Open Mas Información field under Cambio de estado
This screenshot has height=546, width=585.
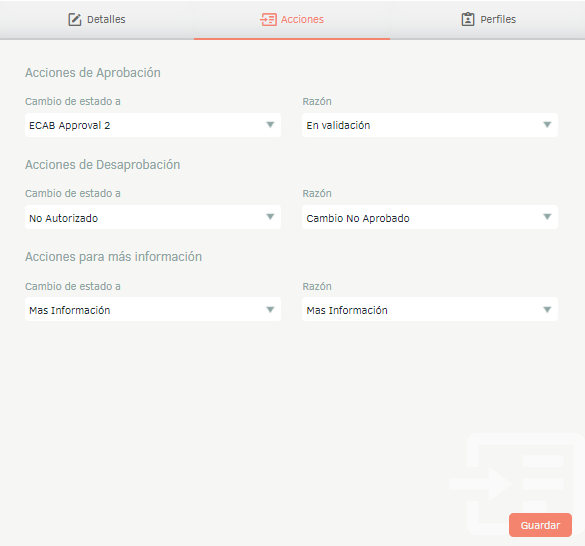click(x=153, y=309)
